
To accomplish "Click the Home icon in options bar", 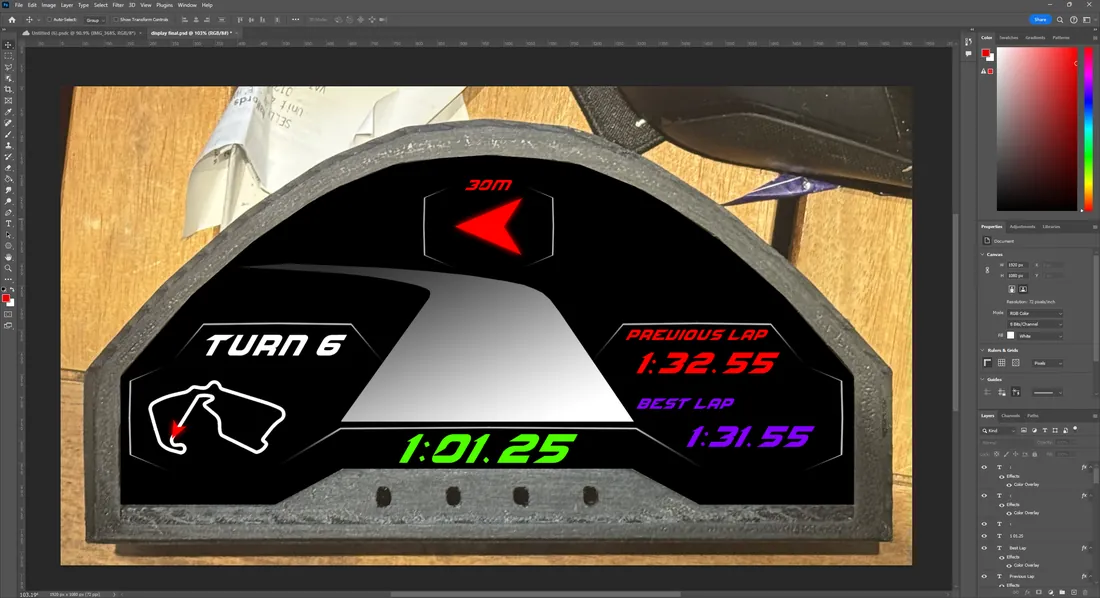I will tap(12, 20).
